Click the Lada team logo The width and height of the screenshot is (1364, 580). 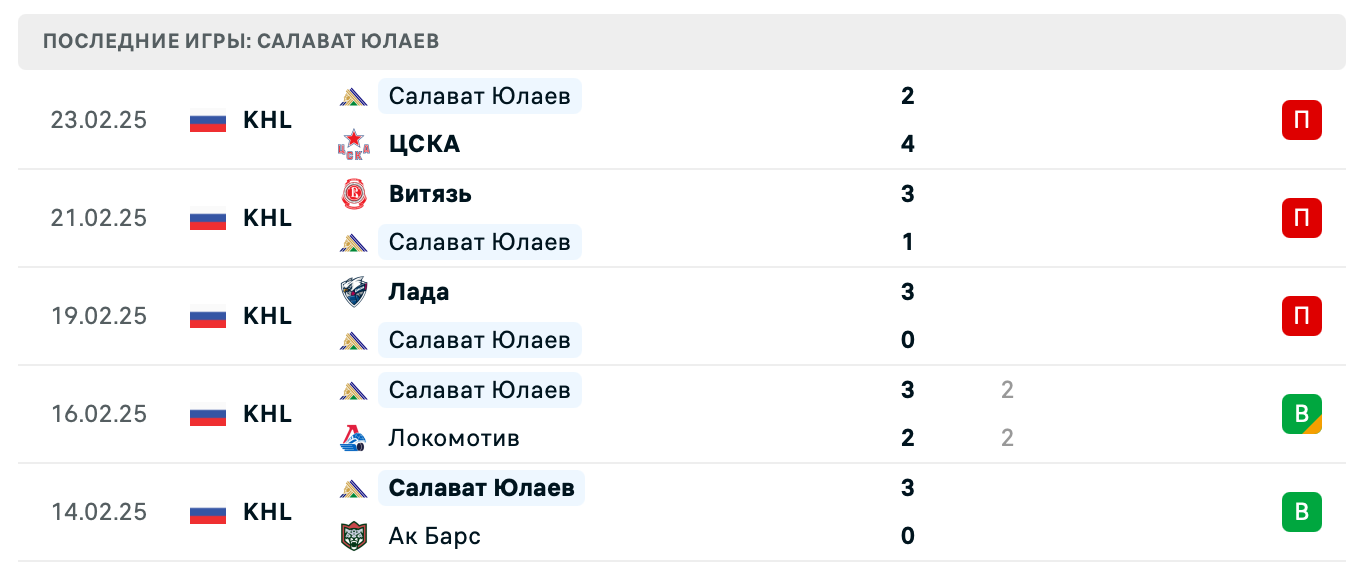tap(354, 292)
